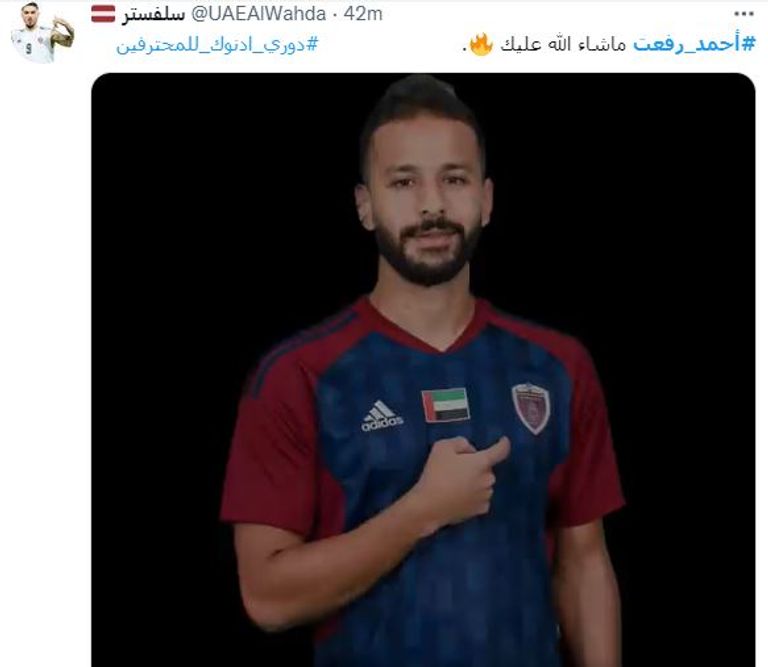The width and height of the screenshot is (768, 667).
Task: Open the profile avatar of the poster
Action: (42, 33)
